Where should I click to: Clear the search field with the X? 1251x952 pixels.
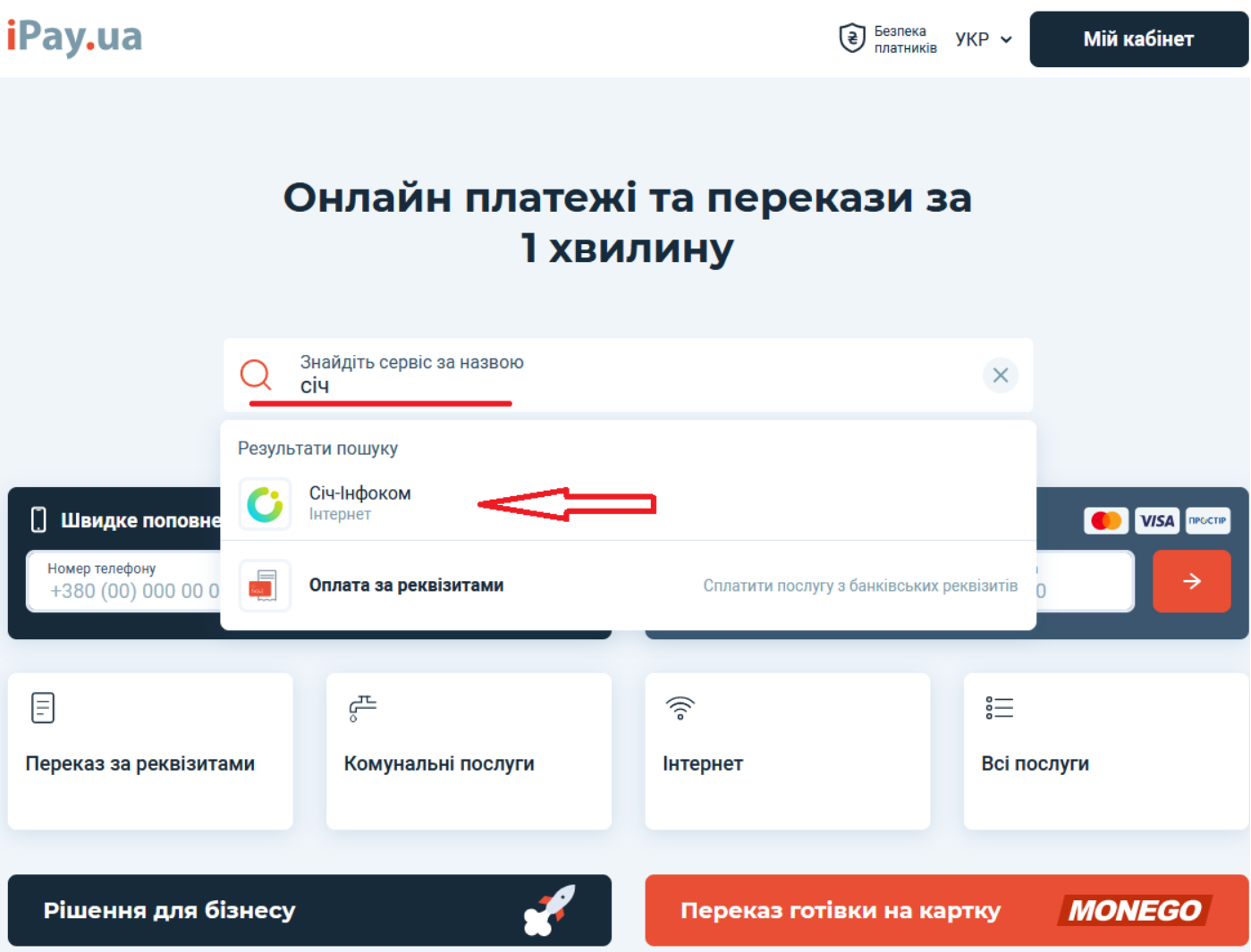coord(1000,375)
